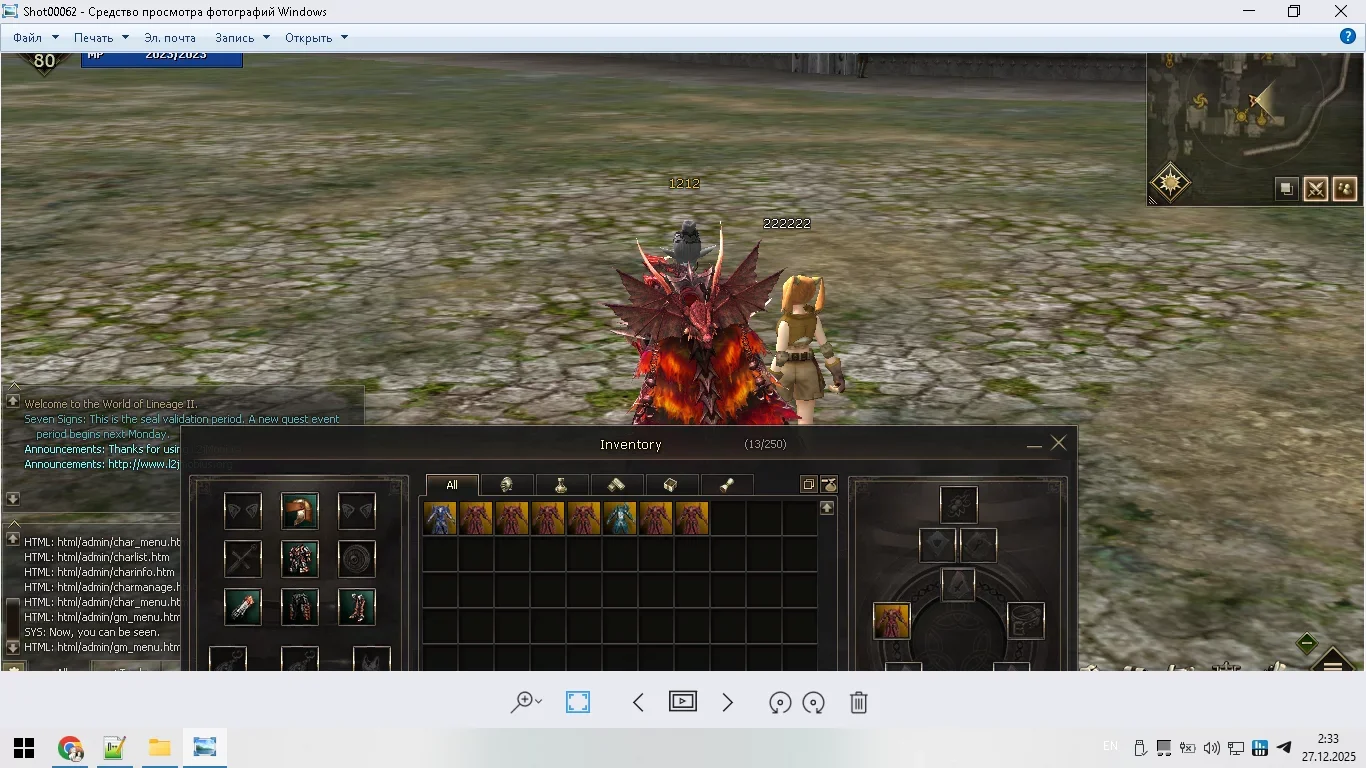Switch to the helmet equipment inventory tab

[507, 485]
